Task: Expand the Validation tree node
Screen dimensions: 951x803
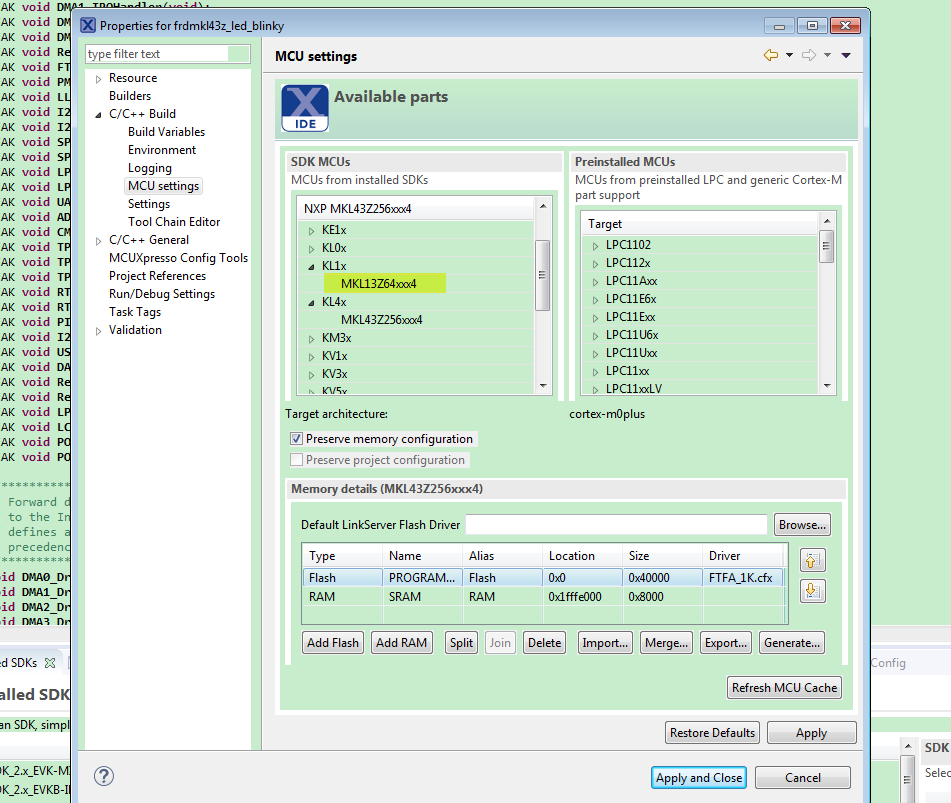Action: tap(98, 331)
